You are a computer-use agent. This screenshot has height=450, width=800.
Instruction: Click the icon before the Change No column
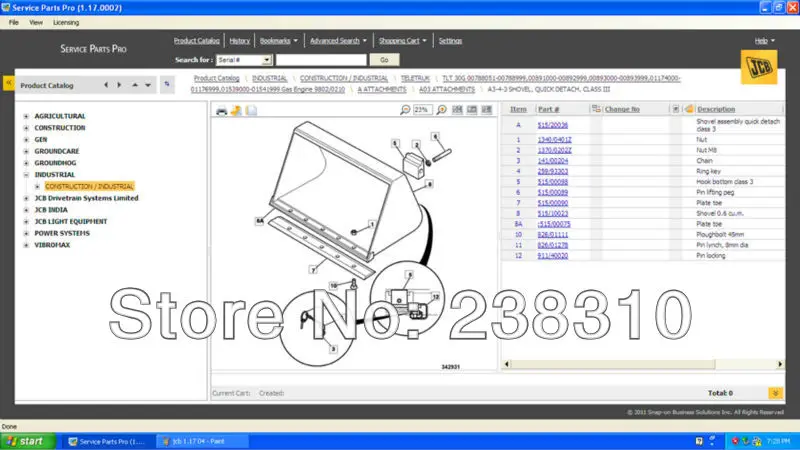point(596,109)
